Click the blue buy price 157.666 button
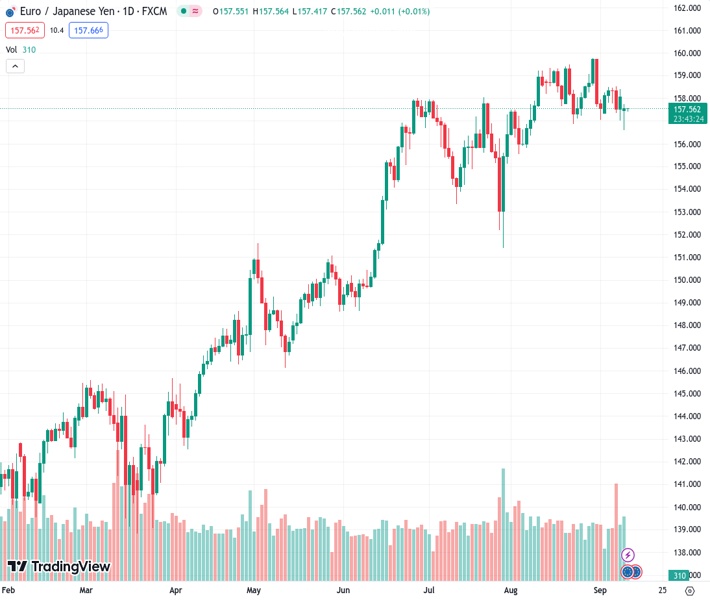 coord(88,30)
